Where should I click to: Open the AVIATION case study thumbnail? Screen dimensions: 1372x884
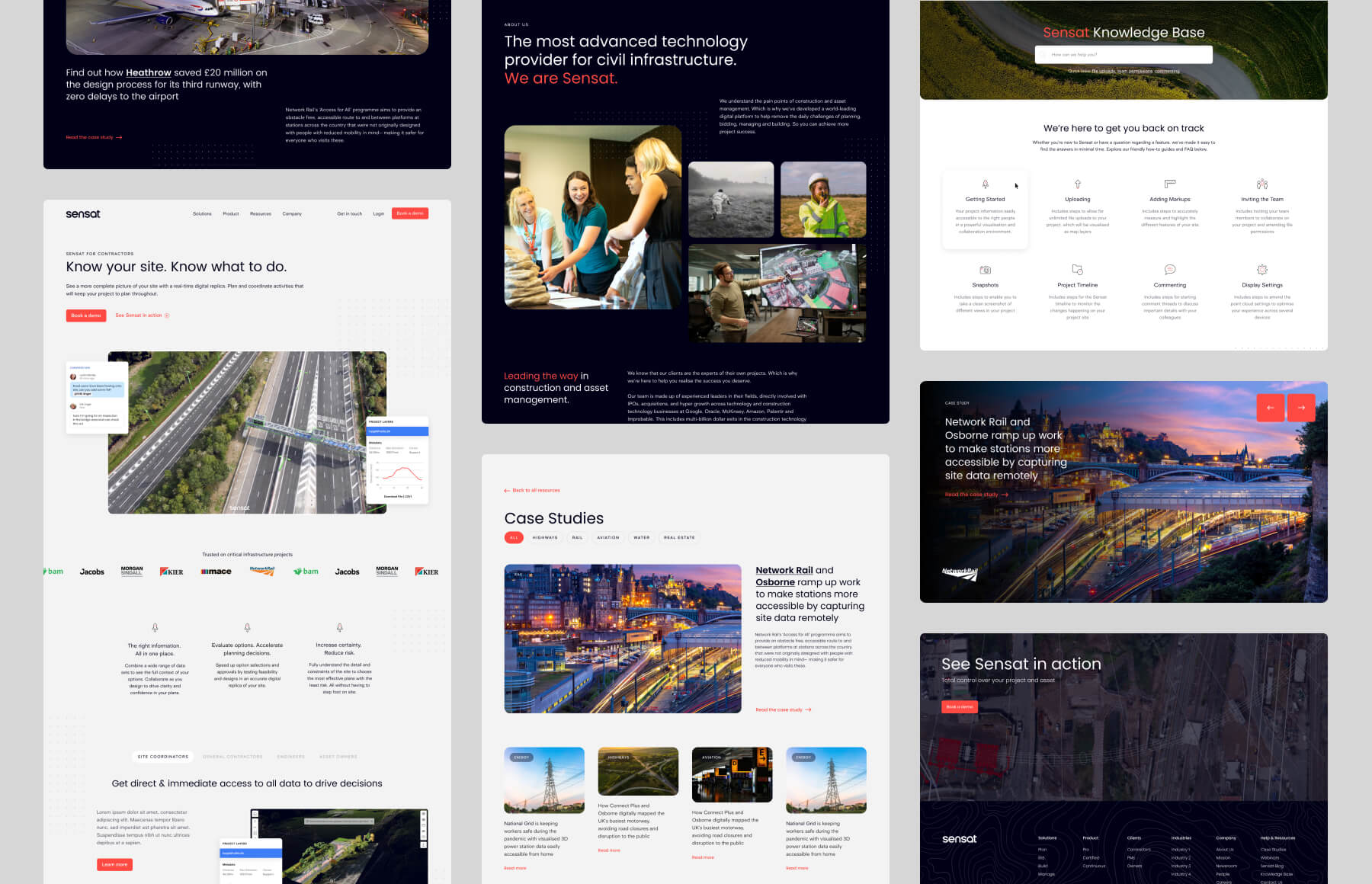tap(732, 775)
